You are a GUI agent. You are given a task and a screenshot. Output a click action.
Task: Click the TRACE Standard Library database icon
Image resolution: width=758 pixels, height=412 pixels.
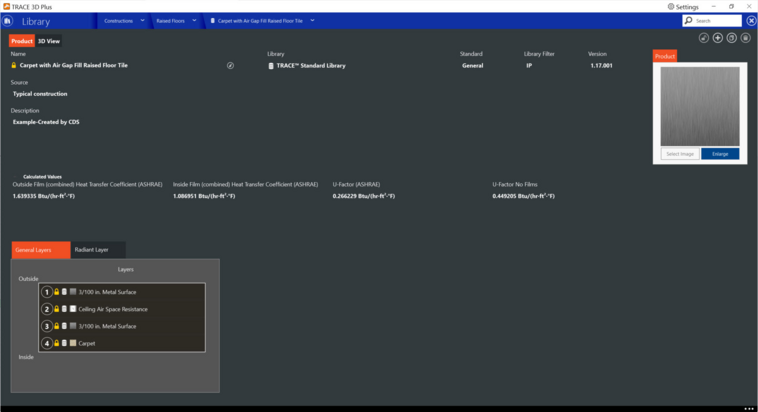pos(271,66)
